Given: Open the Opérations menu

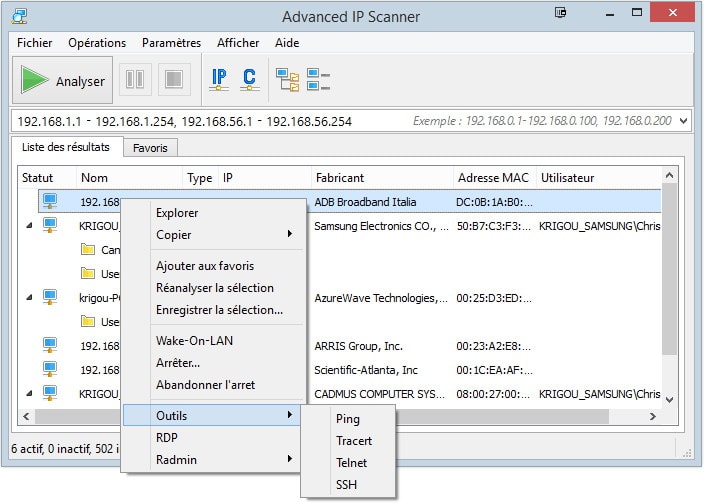Looking at the screenshot, I should click(97, 43).
